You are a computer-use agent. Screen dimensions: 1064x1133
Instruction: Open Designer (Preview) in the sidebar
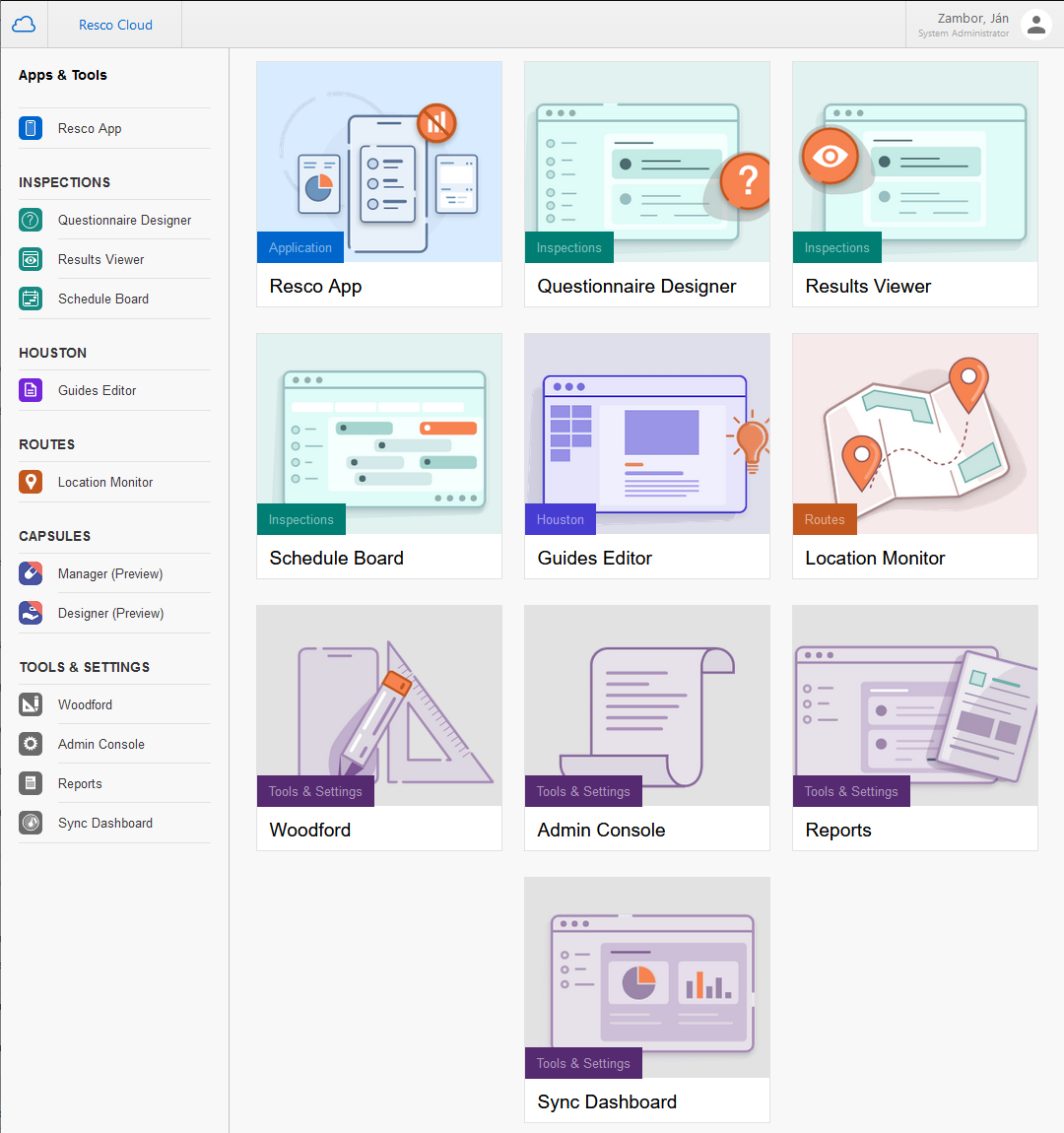[x=110, y=613]
